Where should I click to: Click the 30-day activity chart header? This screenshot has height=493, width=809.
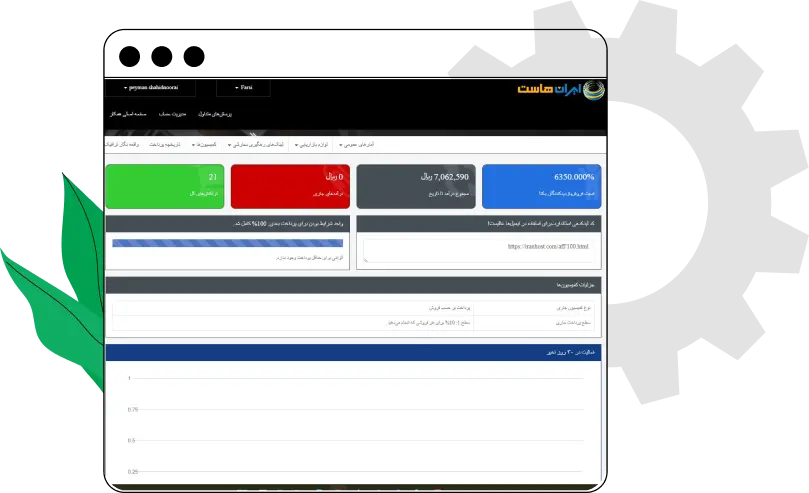tap(353, 353)
